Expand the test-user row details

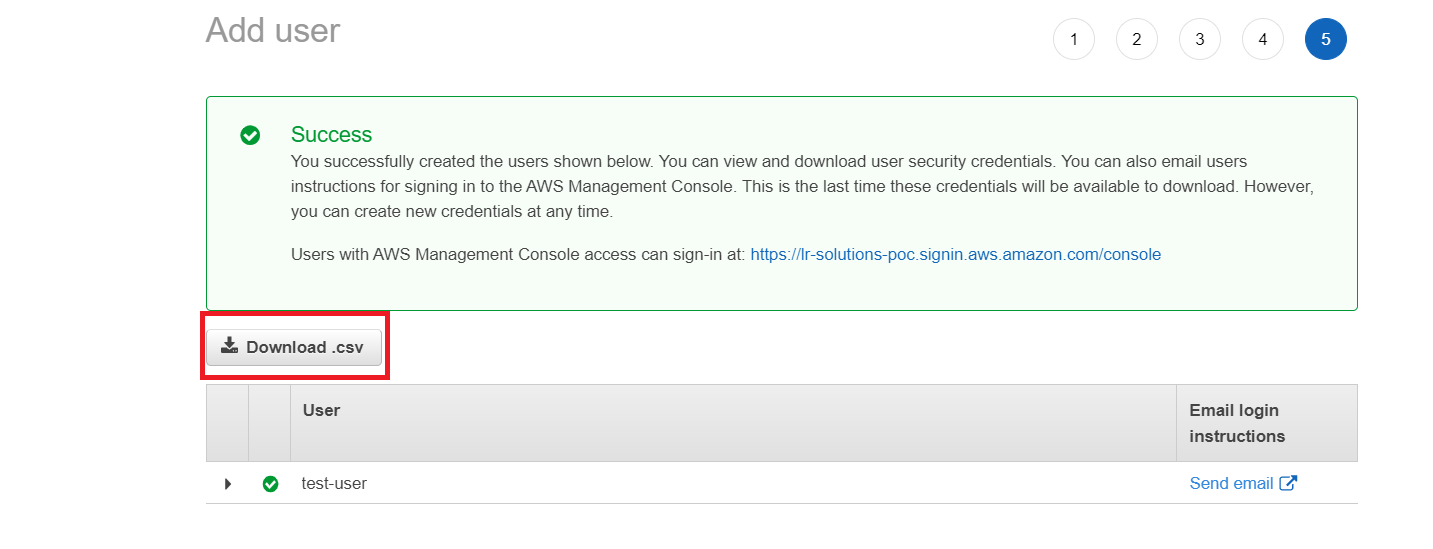pyautogui.click(x=228, y=484)
